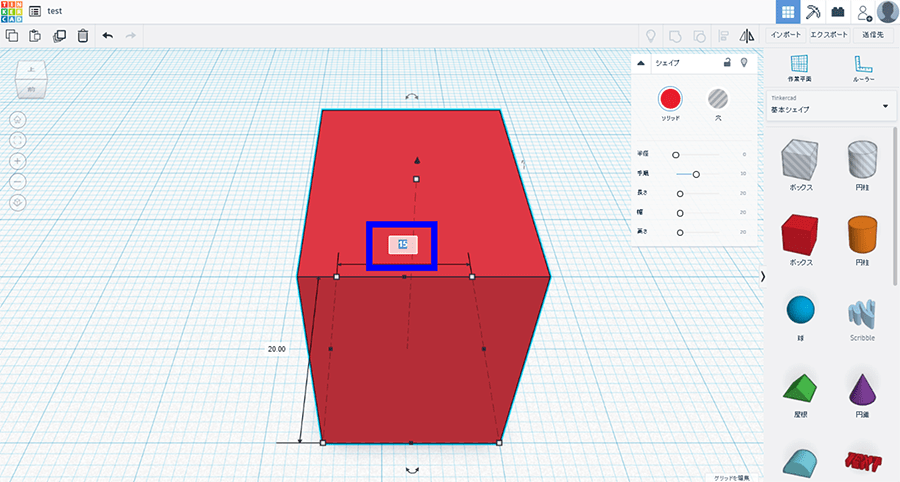This screenshot has height=482, width=900.
Task: Click the invite collaborator person icon
Action: 863,12
